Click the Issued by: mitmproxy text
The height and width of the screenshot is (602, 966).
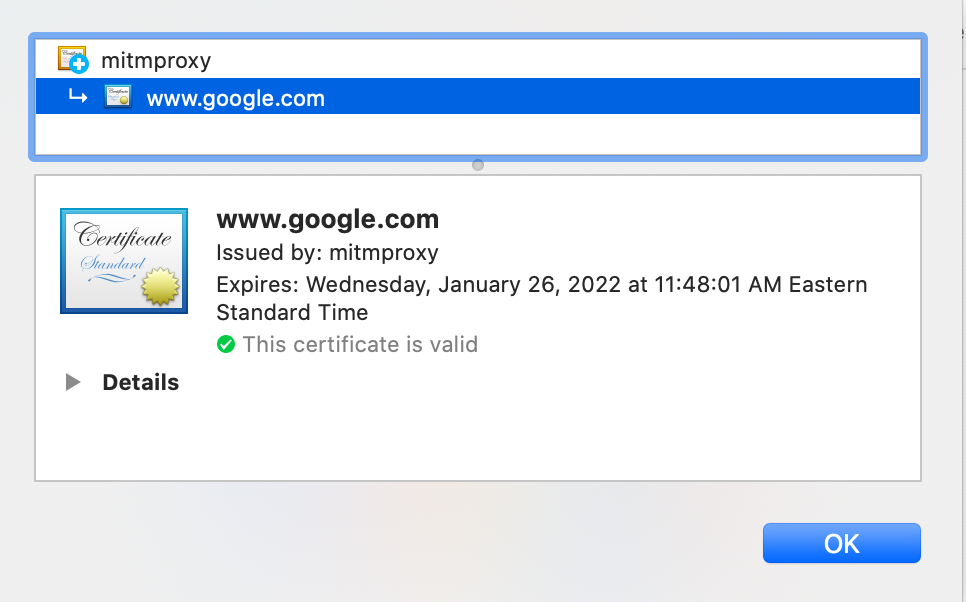[326, 253]
